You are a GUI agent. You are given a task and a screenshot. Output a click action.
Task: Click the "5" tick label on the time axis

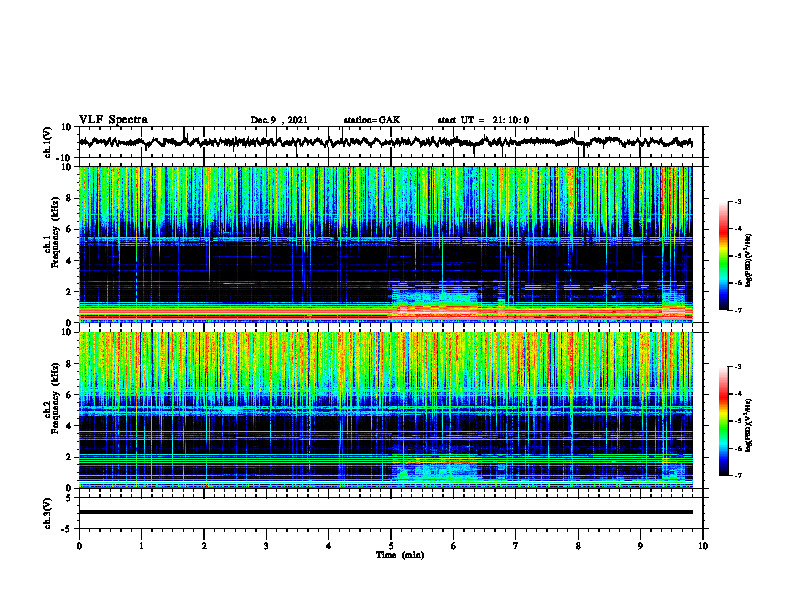click(x=391, y=546)
